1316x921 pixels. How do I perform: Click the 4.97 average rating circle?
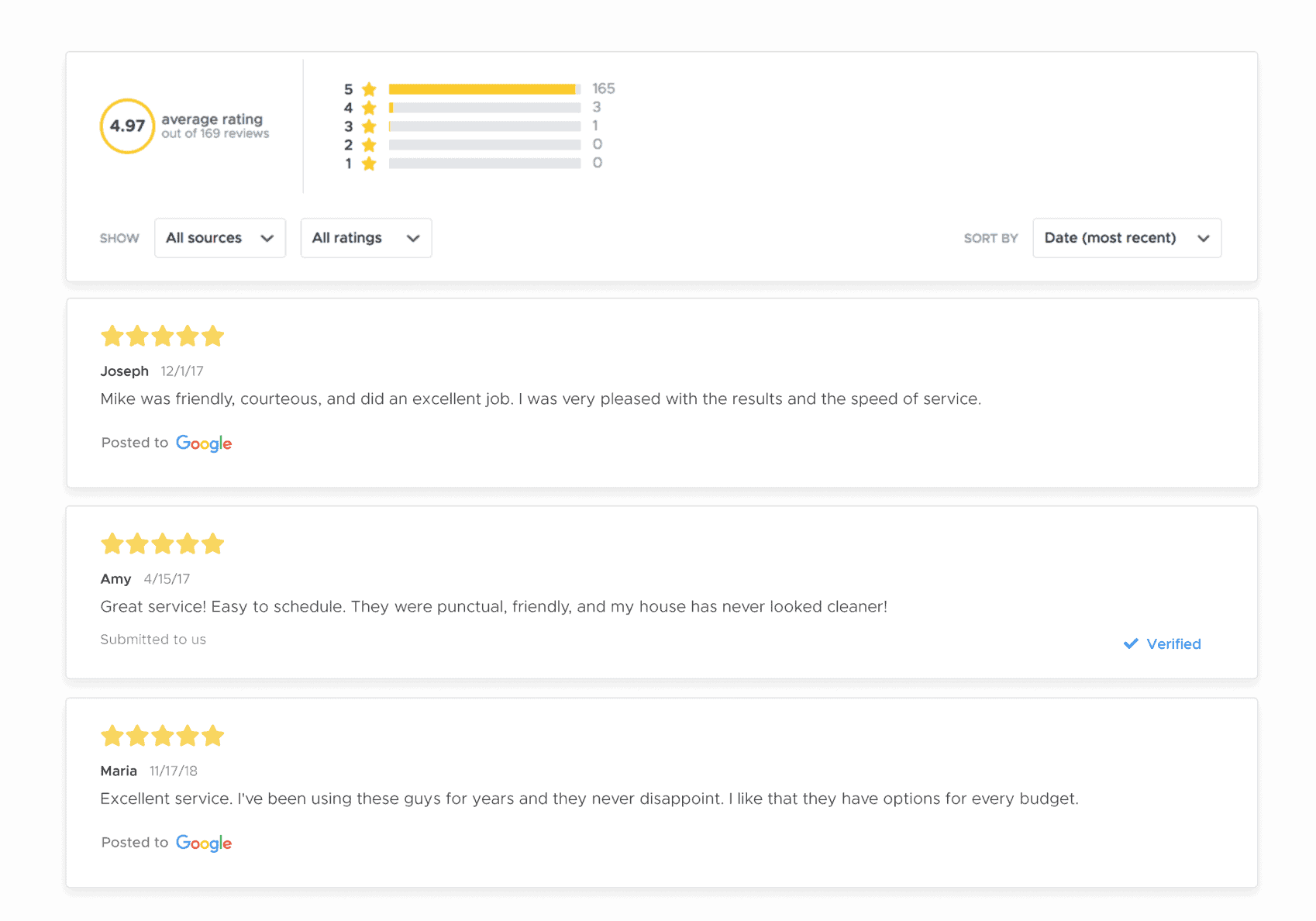127,126
